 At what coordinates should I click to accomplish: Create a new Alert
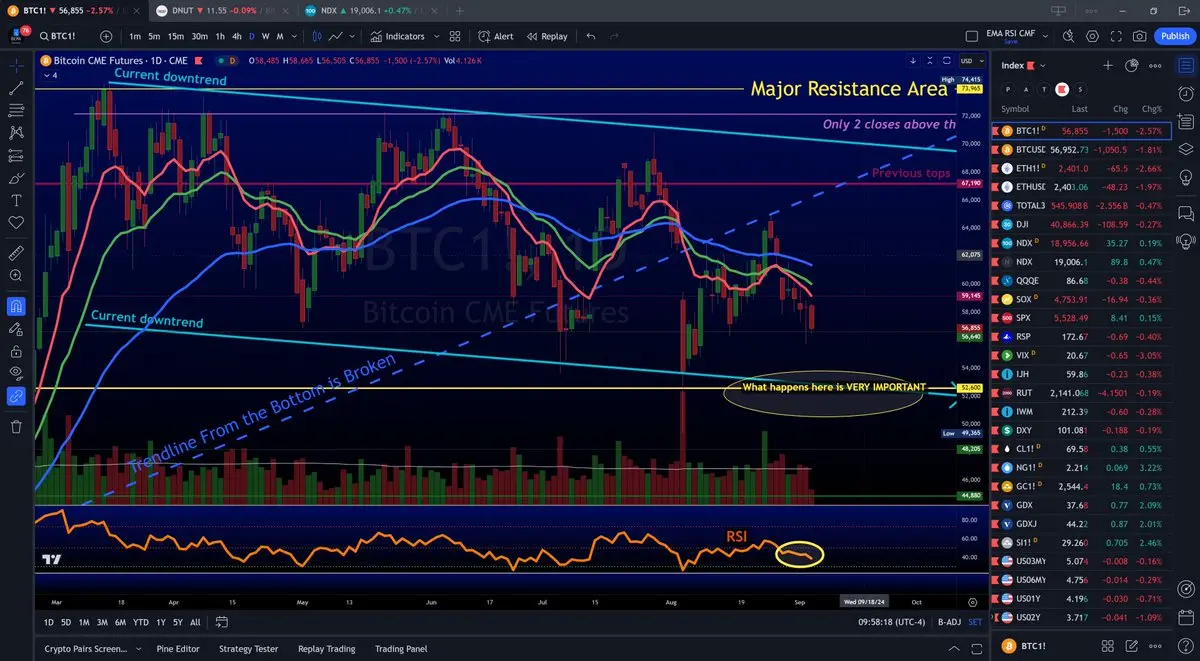pos(495,36)
